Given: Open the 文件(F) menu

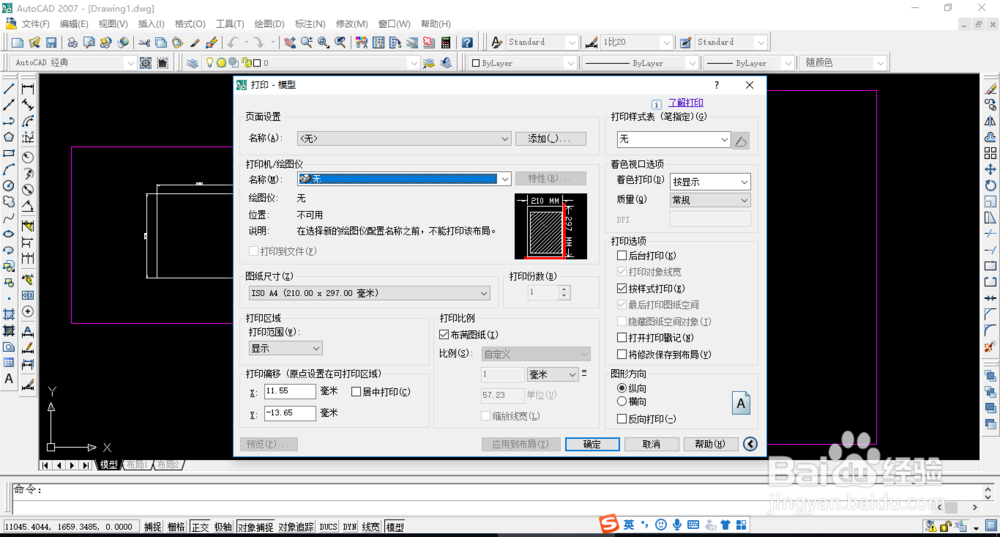Looking at the screenshot, I should tap(35, 24).
